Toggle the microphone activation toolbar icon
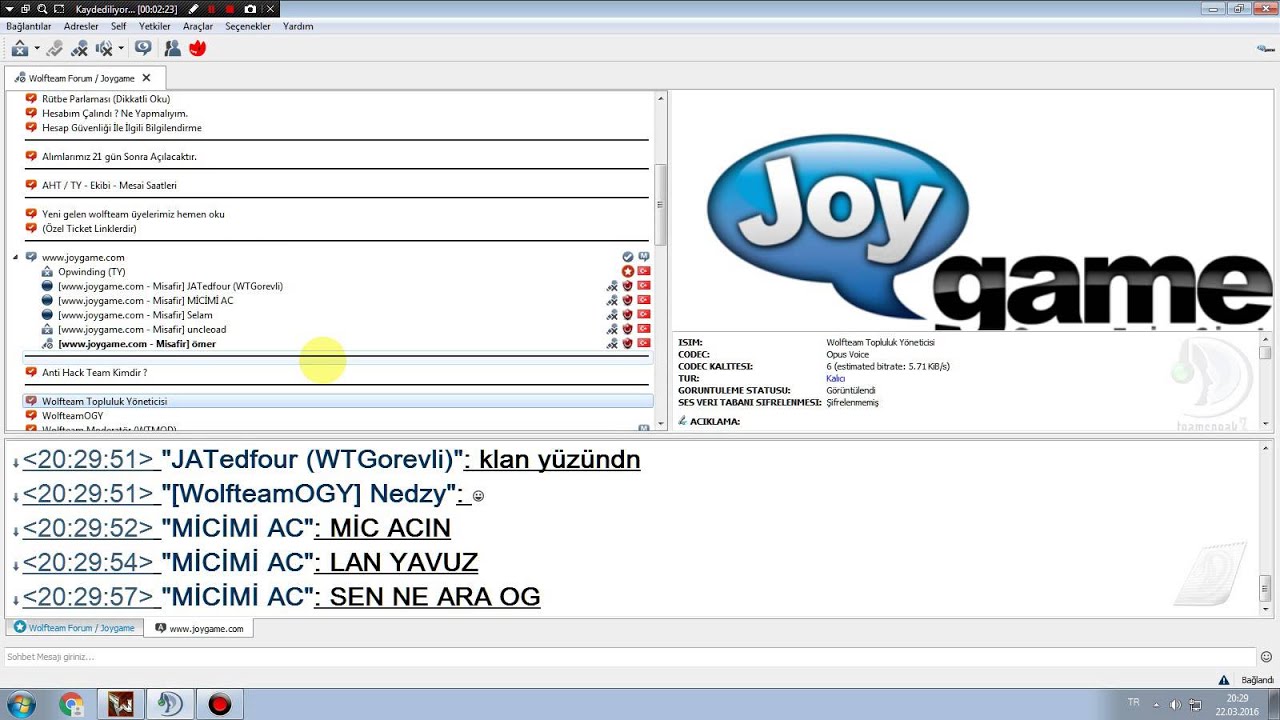1280x720 pixels. [54, 48]
